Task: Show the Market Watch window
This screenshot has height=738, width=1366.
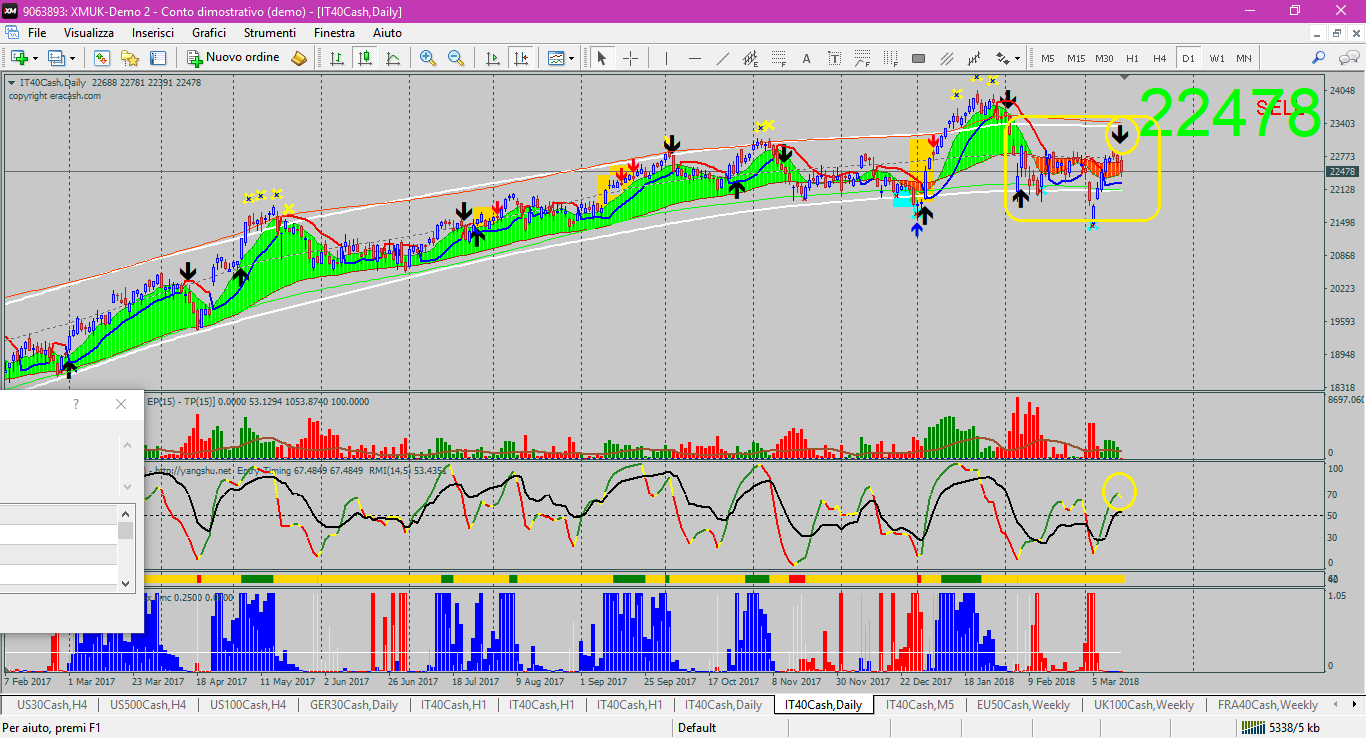Action: point(101,58)
